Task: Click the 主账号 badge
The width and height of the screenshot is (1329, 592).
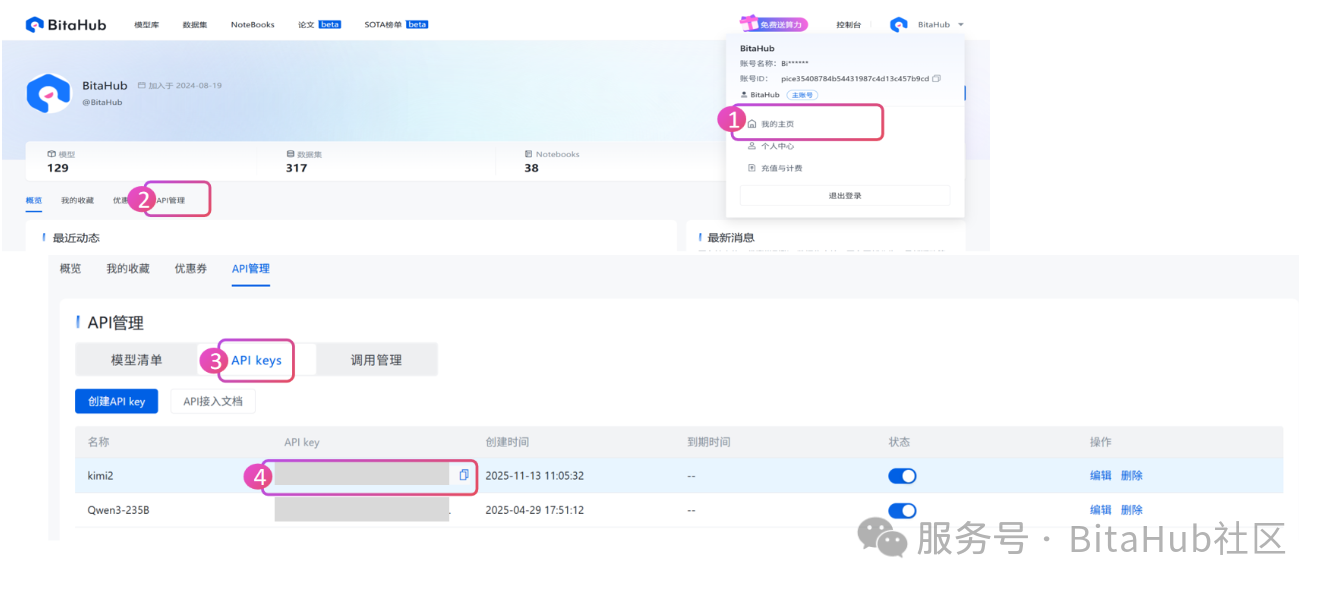Action: (x=802, y=95)
